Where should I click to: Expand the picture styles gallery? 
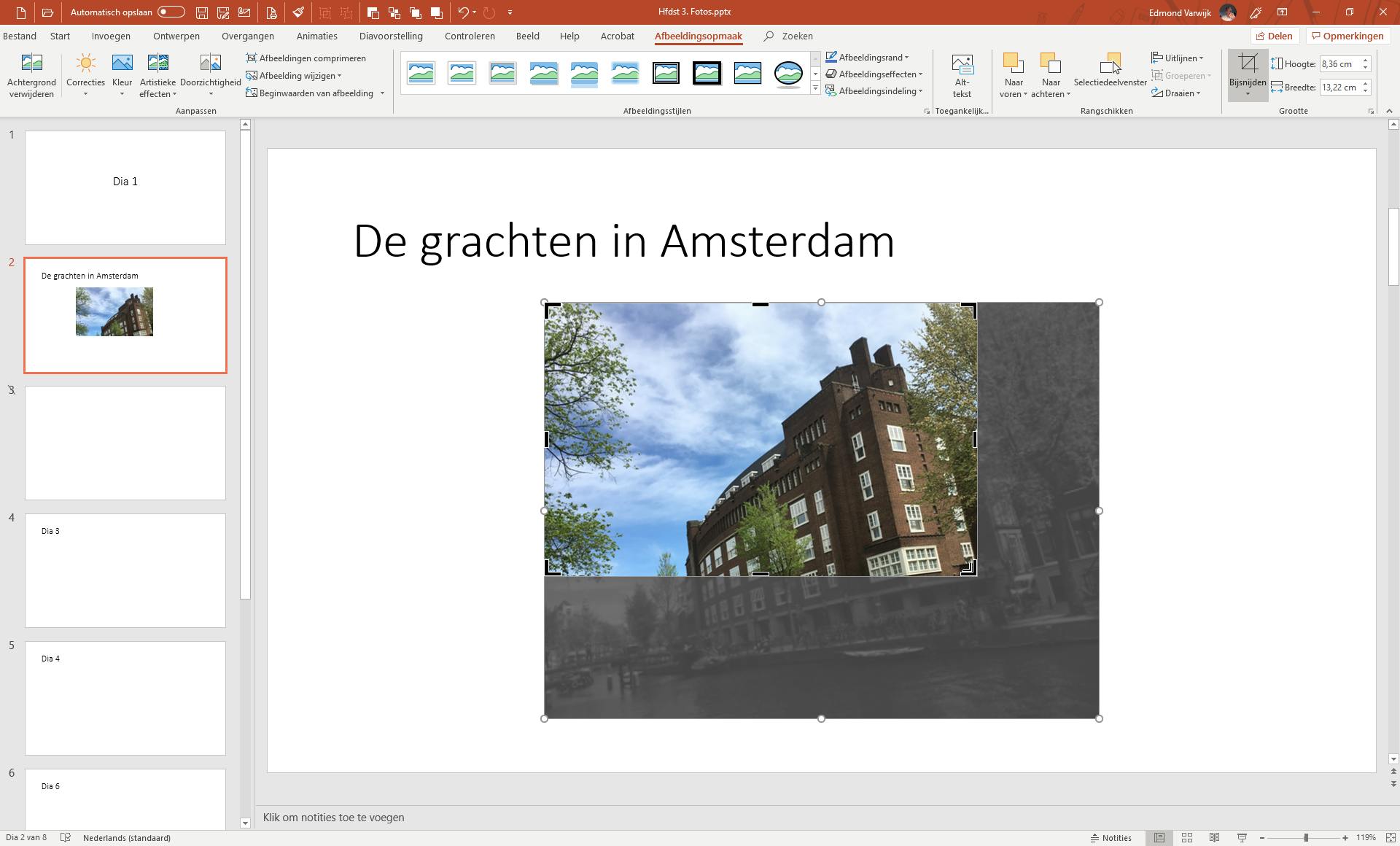click(x=815, y=89)
